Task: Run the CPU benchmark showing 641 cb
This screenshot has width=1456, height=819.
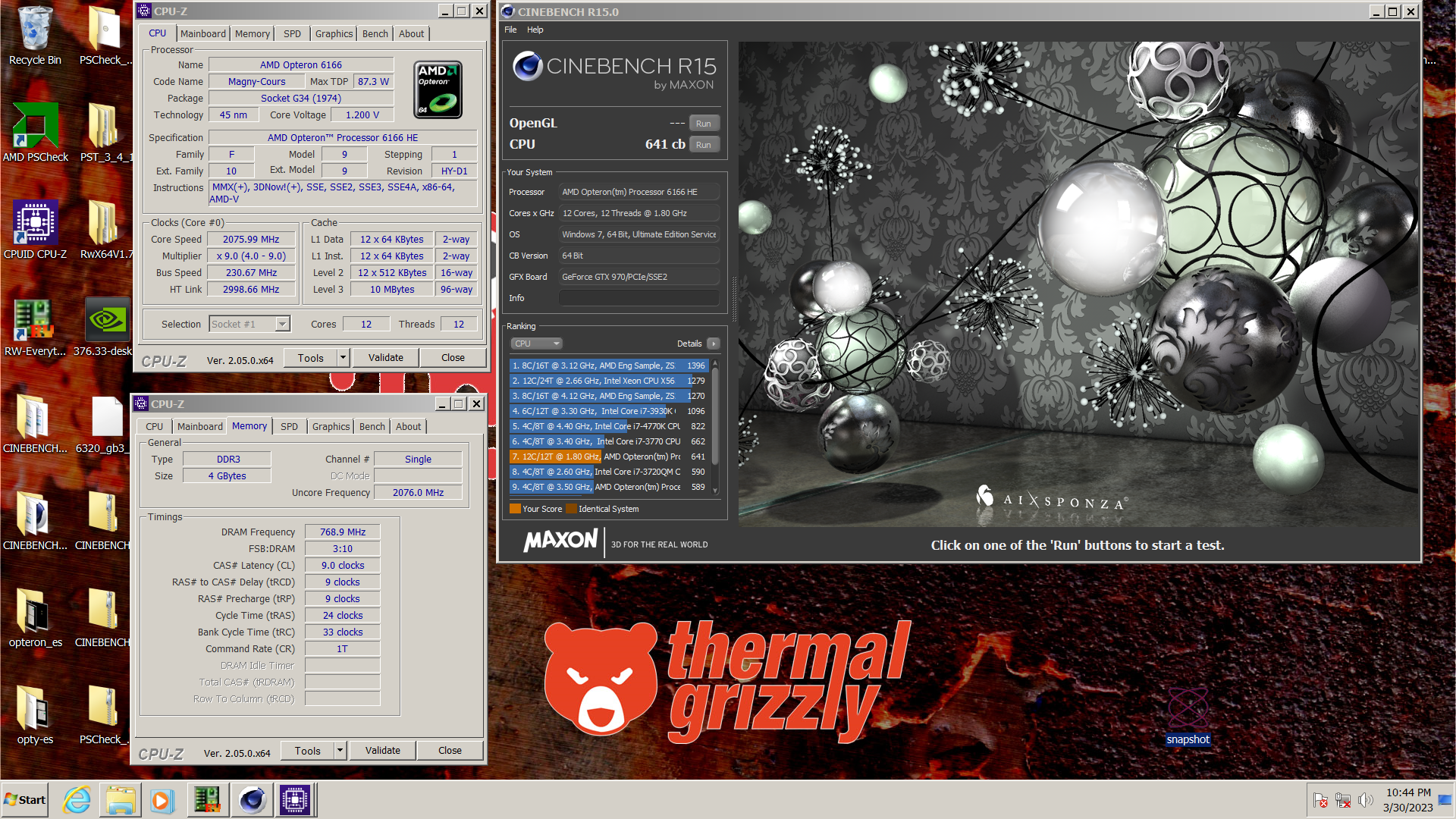Action: click(x=704, y=145)
